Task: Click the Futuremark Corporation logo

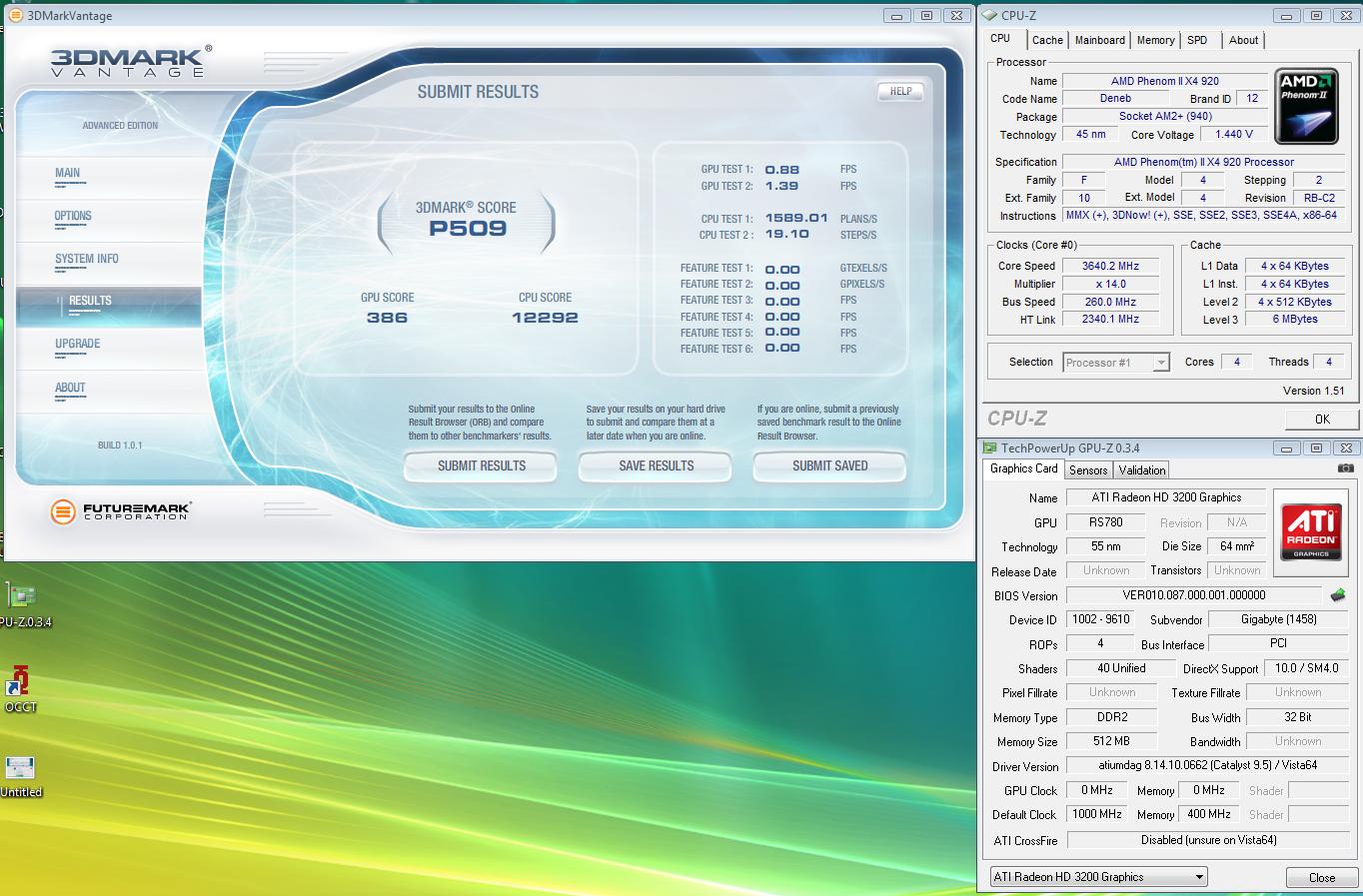Action: click(x=120, y=511)
